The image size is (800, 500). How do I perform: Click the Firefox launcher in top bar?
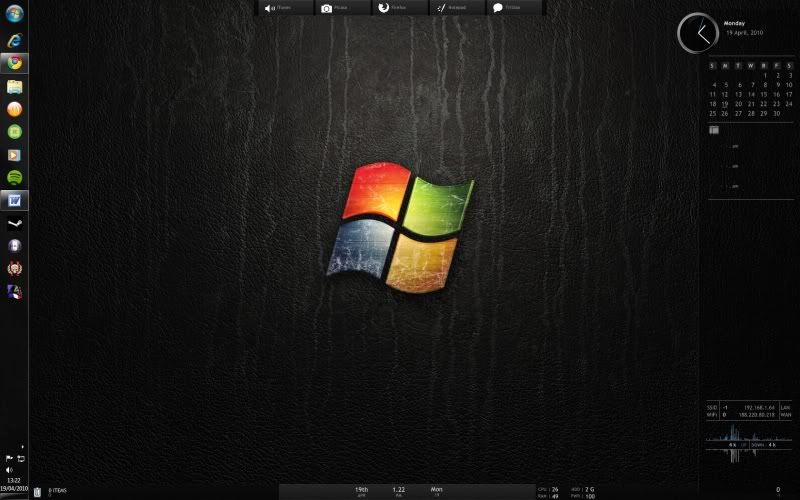399,8
